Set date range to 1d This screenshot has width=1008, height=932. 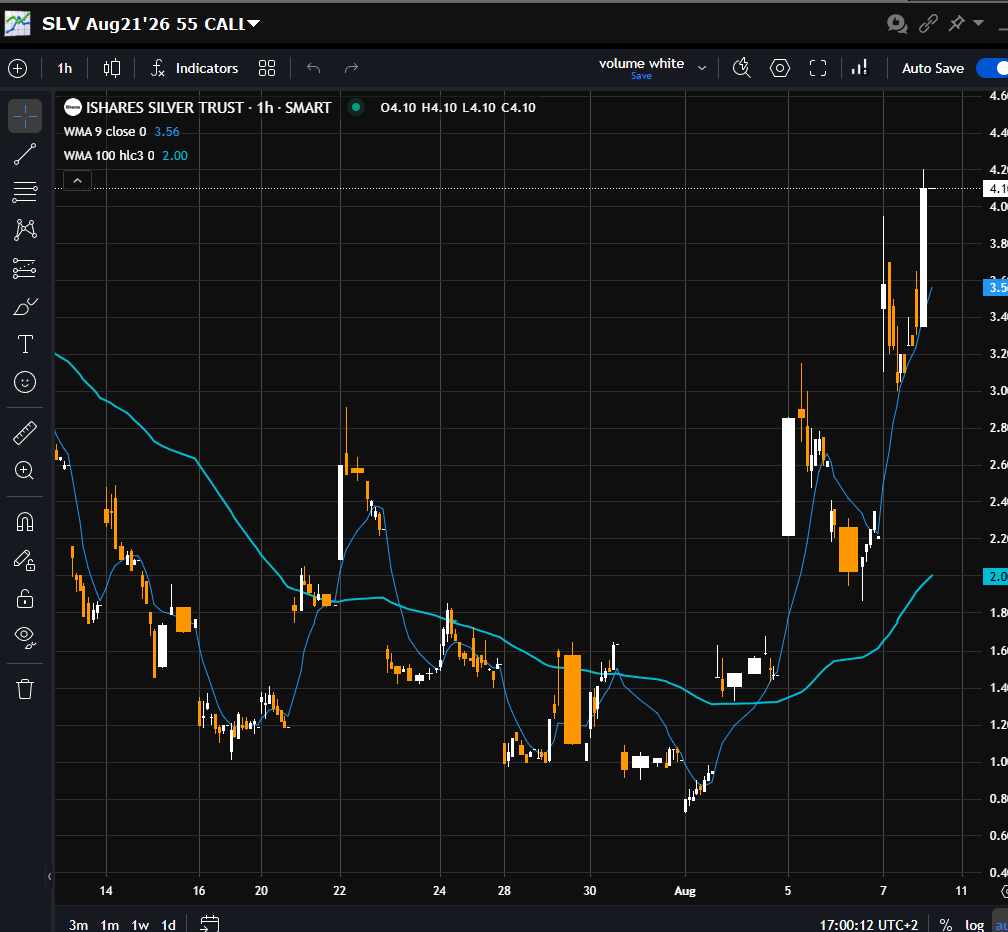click(x=168, y=925)
